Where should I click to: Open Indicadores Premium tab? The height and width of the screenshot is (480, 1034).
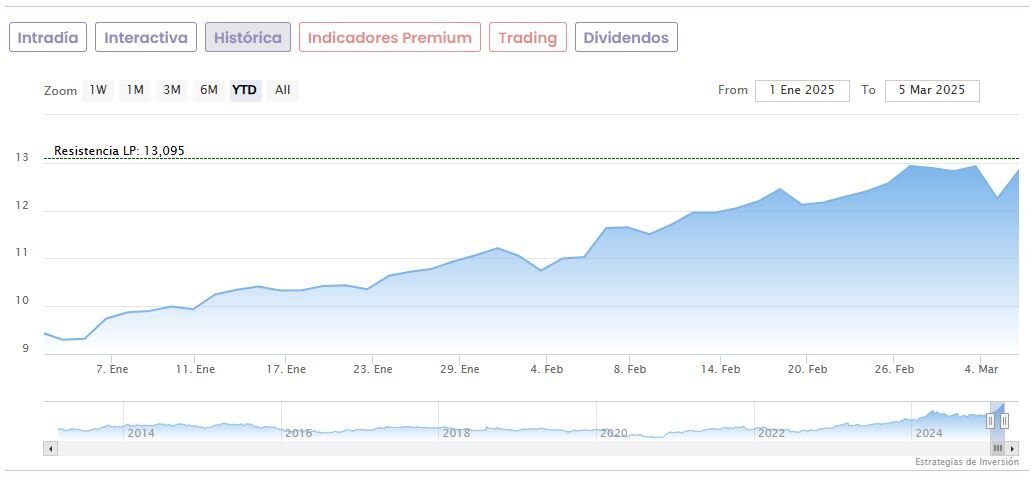[389, 38]
